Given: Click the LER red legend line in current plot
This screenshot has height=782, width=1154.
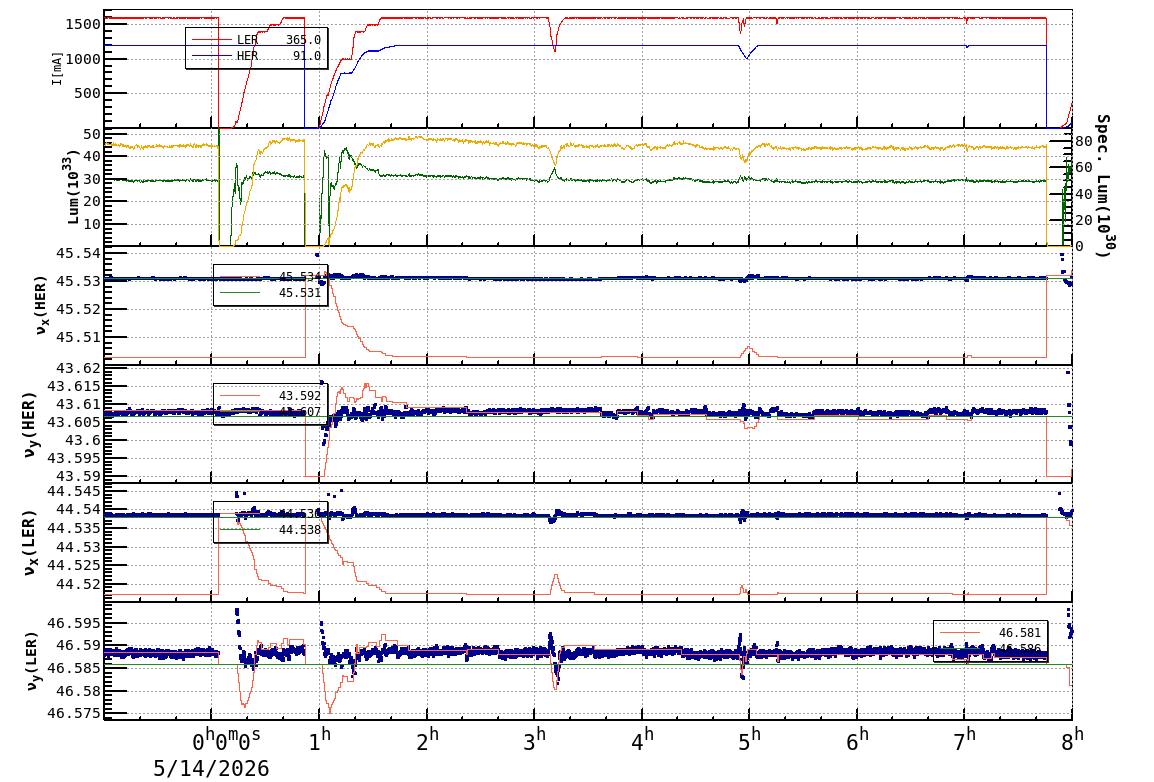Looking at the screenshot, I should [210, 40].
